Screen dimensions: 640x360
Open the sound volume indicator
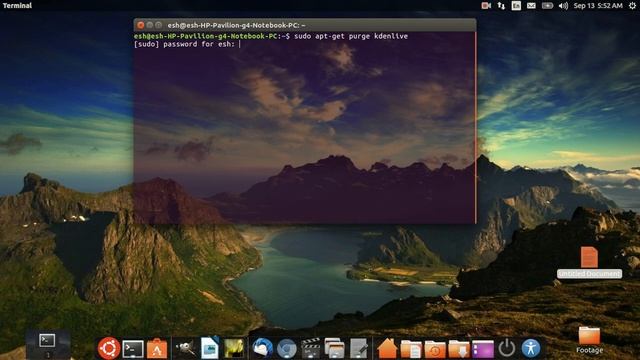point(563,5)
